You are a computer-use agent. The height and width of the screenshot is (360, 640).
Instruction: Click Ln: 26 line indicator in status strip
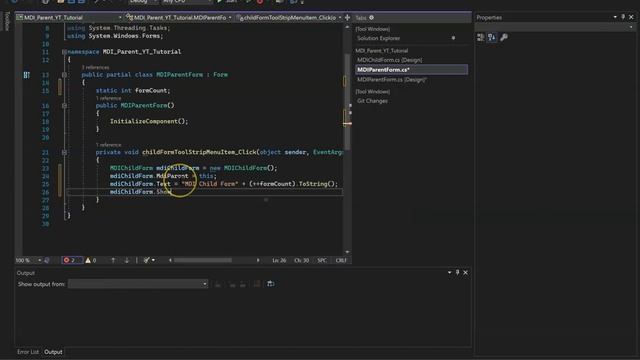[x=279, y=260]
